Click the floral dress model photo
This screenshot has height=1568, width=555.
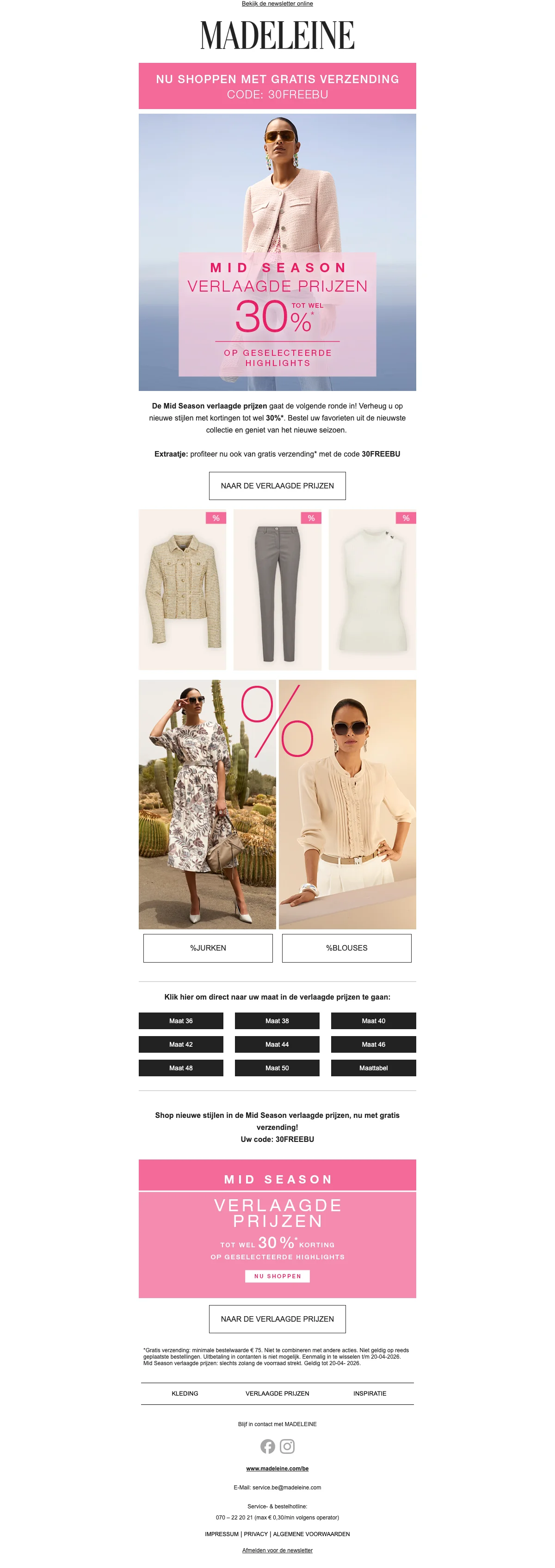pos(207,804)
